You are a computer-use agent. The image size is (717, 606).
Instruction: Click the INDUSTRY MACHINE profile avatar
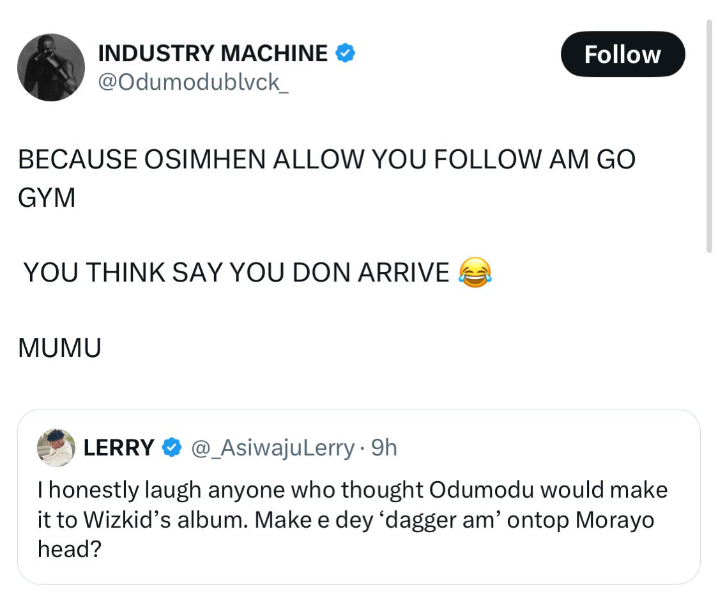[51, 66]
